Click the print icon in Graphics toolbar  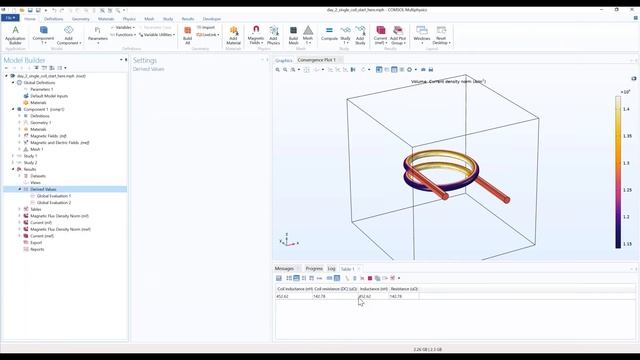point(431,70)
